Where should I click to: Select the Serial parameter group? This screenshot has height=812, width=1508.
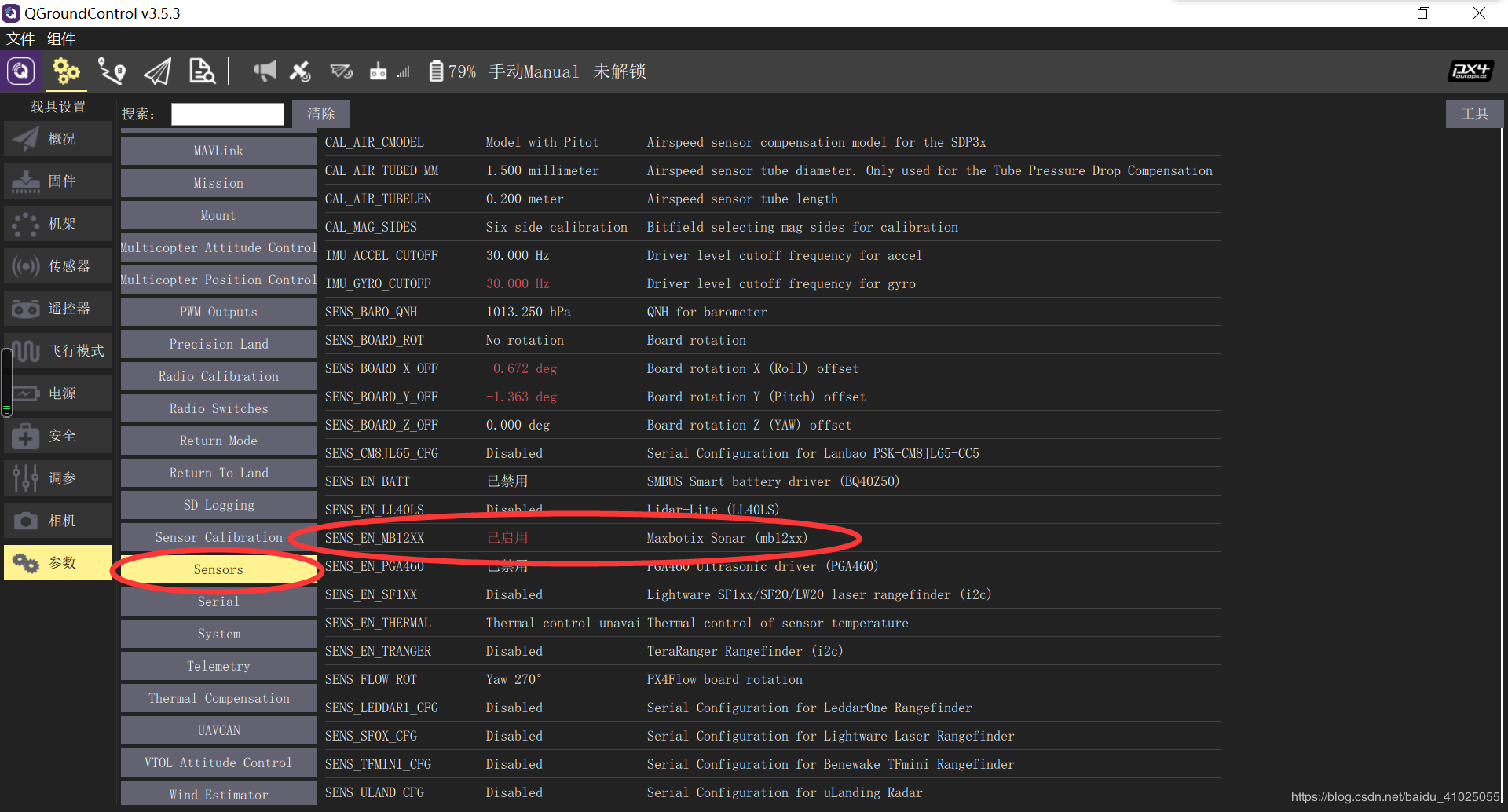pos(218,602)
